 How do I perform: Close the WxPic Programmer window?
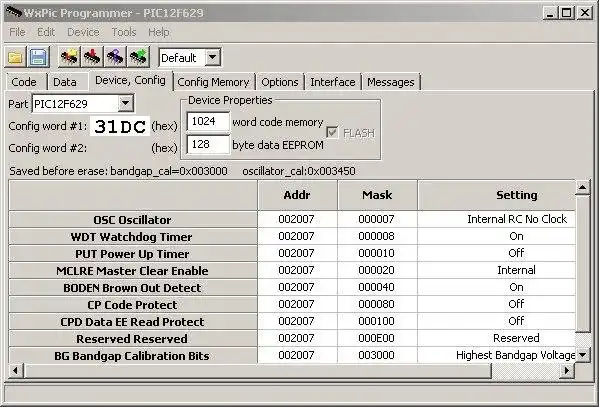[x=585, y=13]
